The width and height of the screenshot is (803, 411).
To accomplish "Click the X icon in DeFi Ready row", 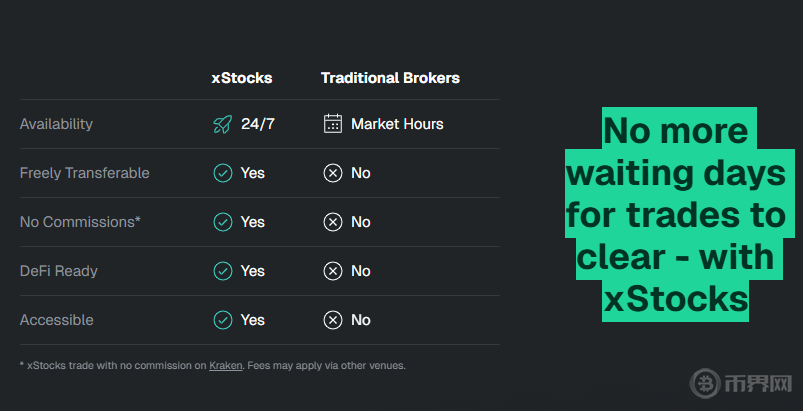I will click(x=333, y=271).
